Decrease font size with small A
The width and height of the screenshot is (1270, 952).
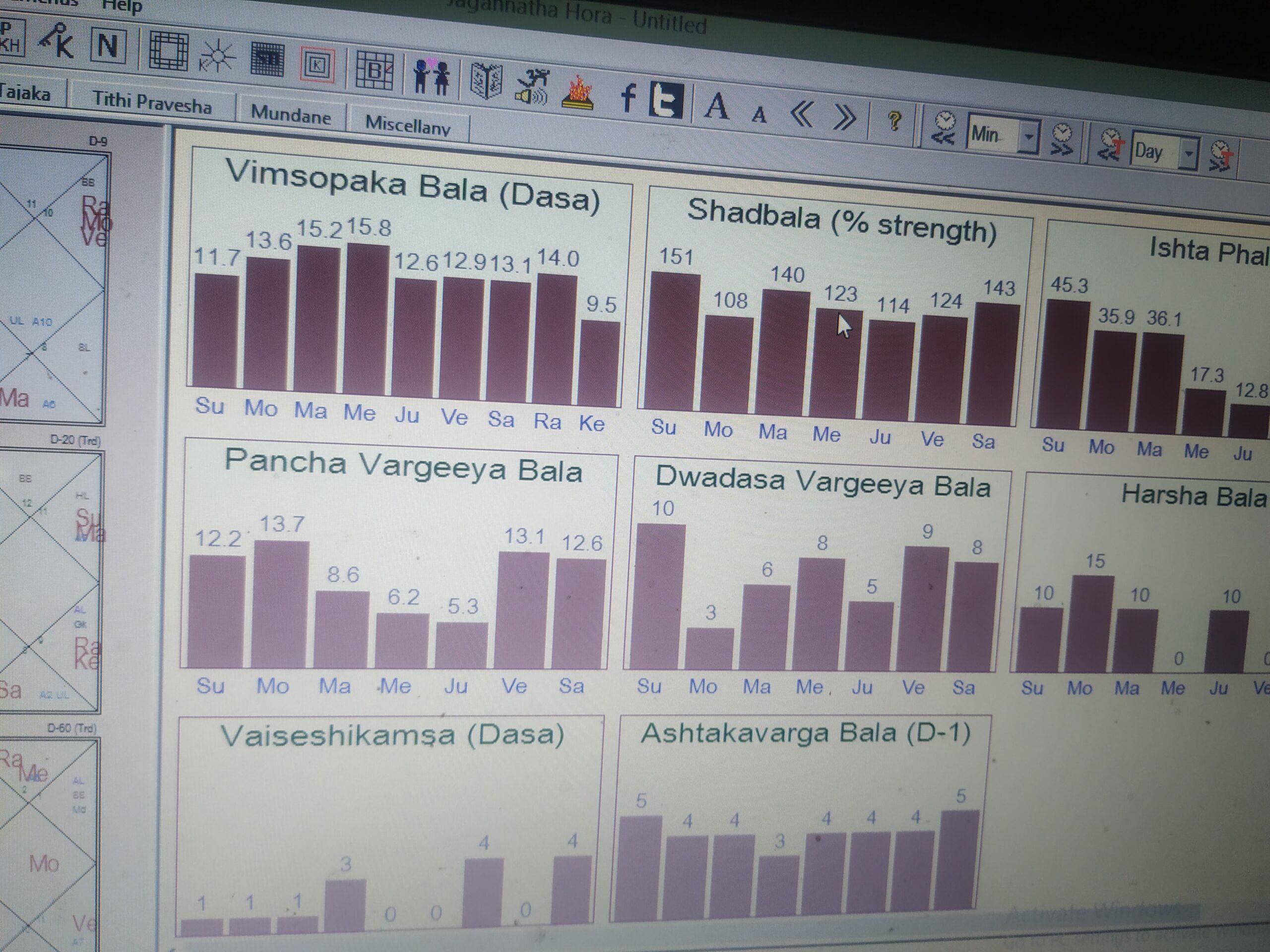[x=759, y=115]
